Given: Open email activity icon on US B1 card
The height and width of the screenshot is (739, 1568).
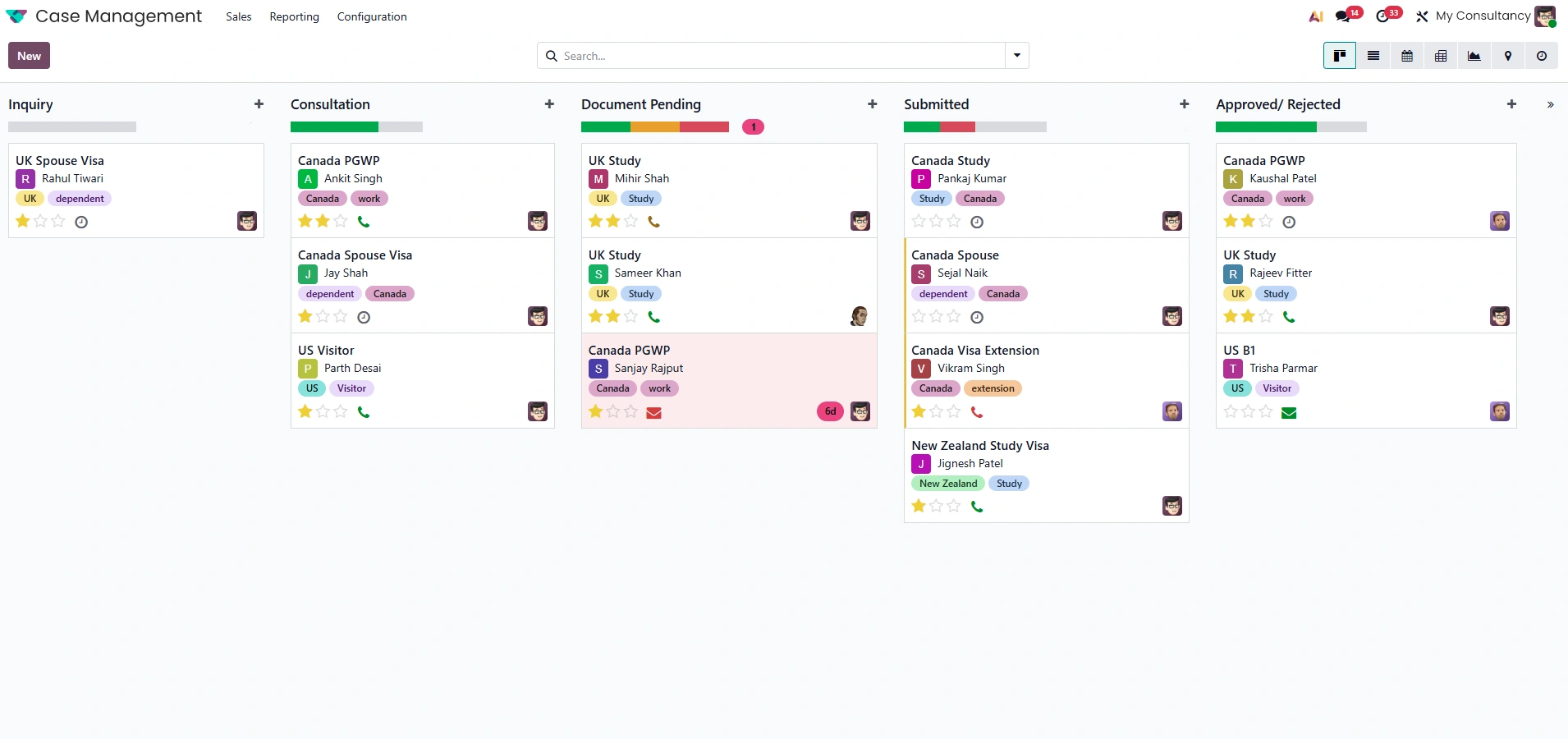Looking at the screenshot, I should pos(1290,413).
